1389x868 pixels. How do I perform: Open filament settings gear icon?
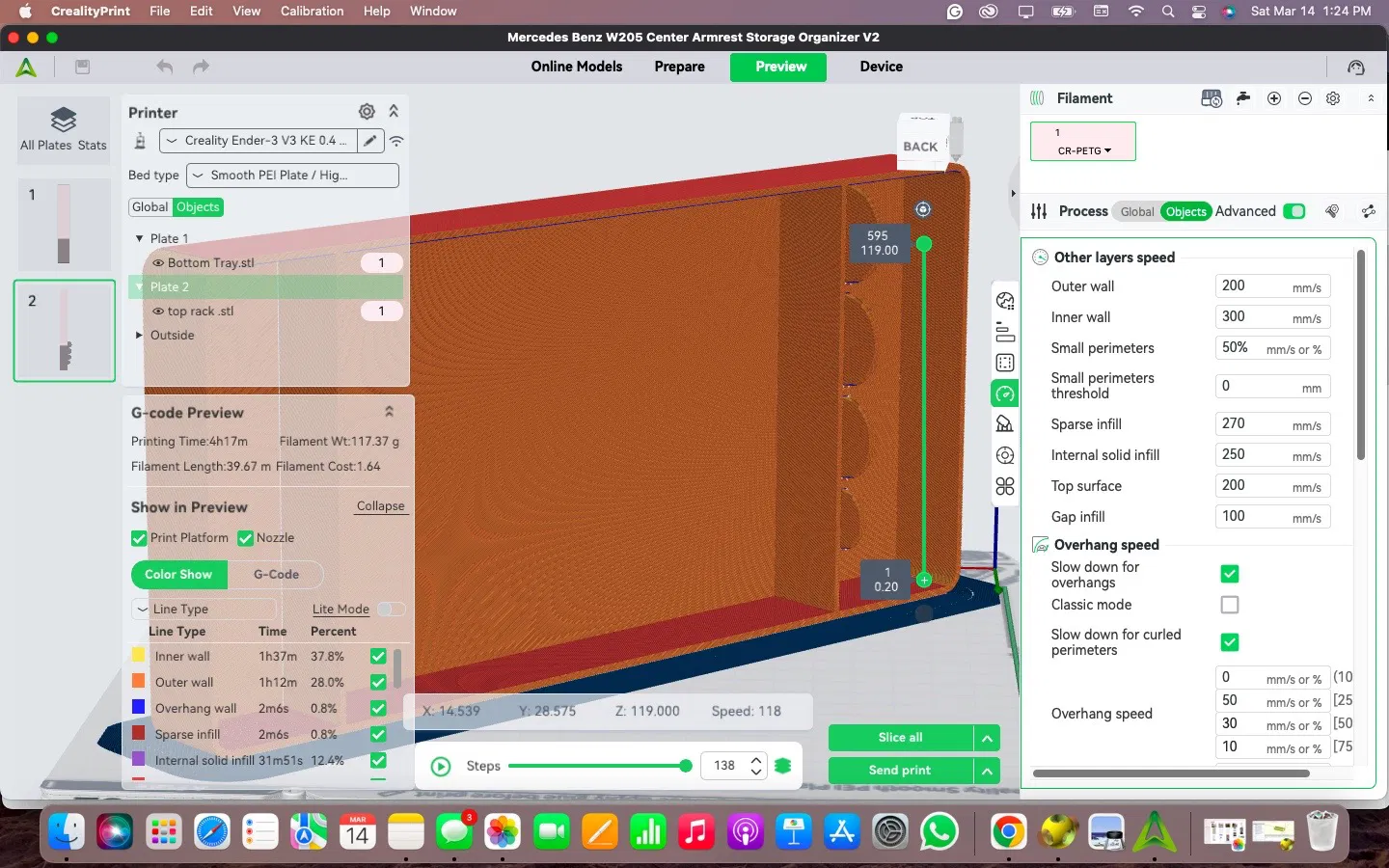pos(1333,98)
